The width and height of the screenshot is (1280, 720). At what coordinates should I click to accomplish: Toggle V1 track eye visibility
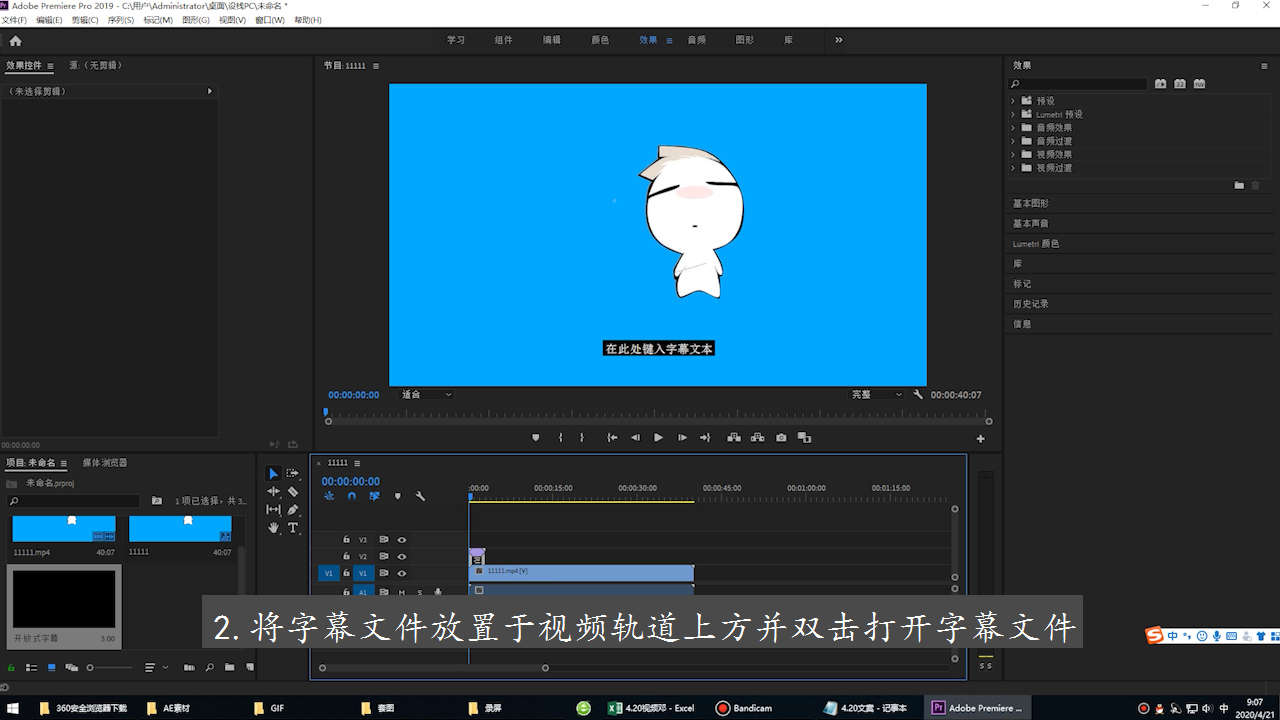401,573
